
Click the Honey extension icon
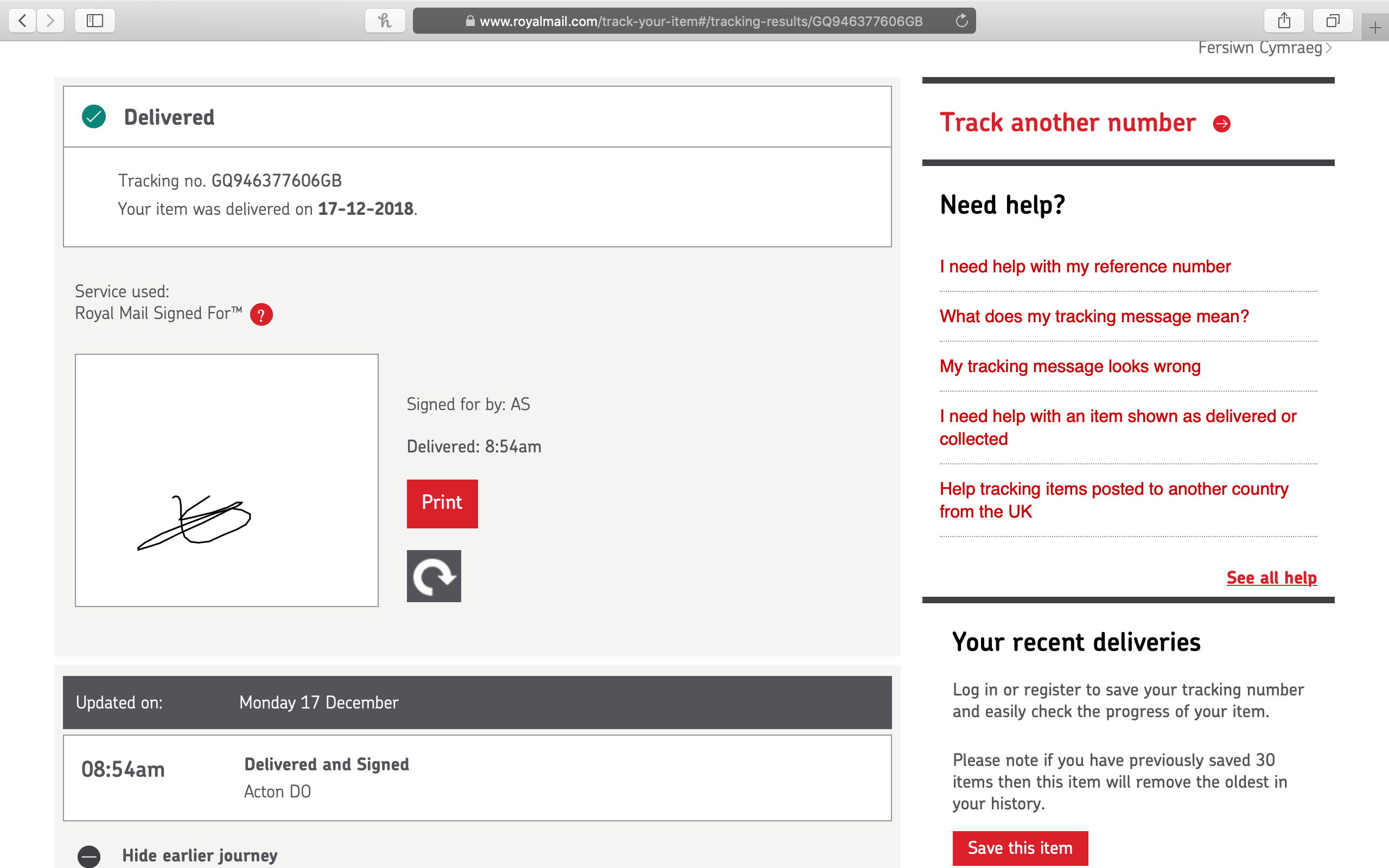coord(385,21)
